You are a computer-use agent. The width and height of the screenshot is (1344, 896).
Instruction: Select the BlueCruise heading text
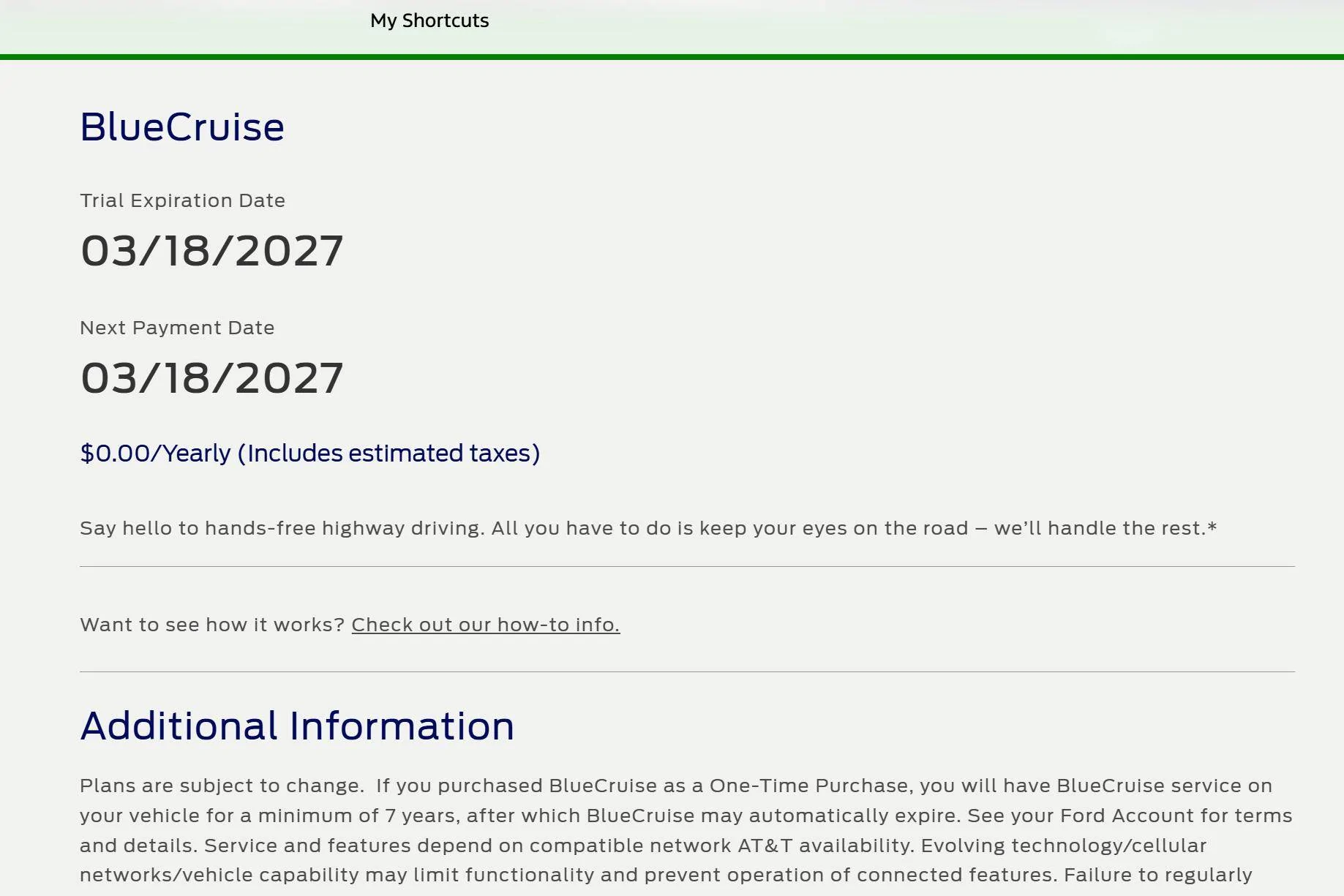pos(182,127)
